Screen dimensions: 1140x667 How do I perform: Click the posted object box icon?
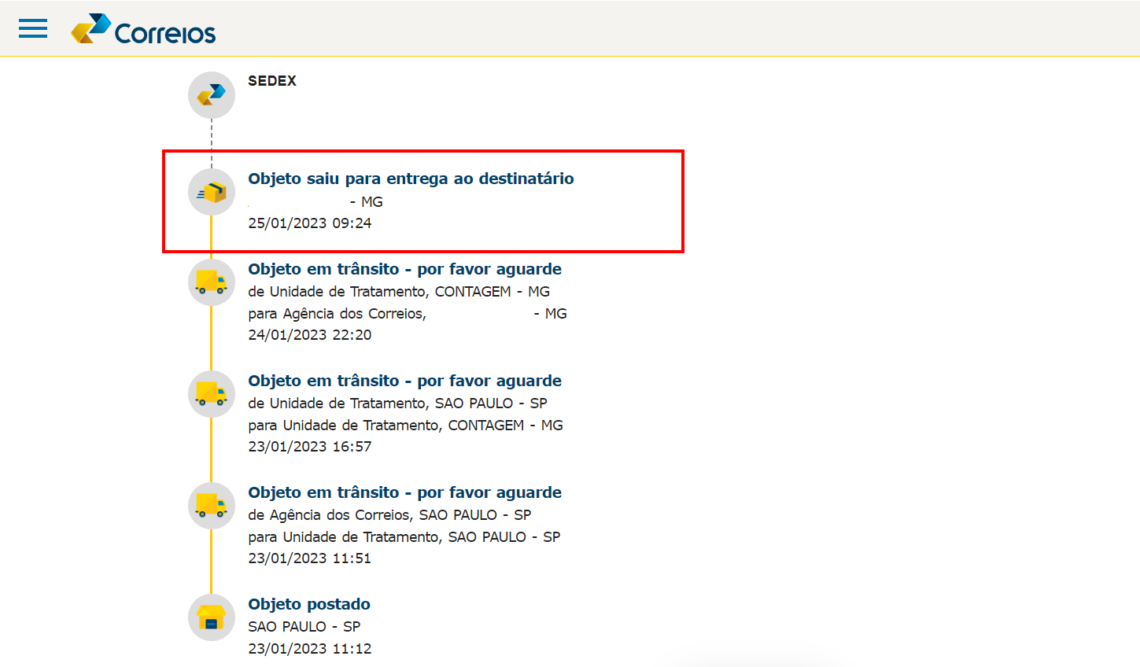(x=211, y=617)
